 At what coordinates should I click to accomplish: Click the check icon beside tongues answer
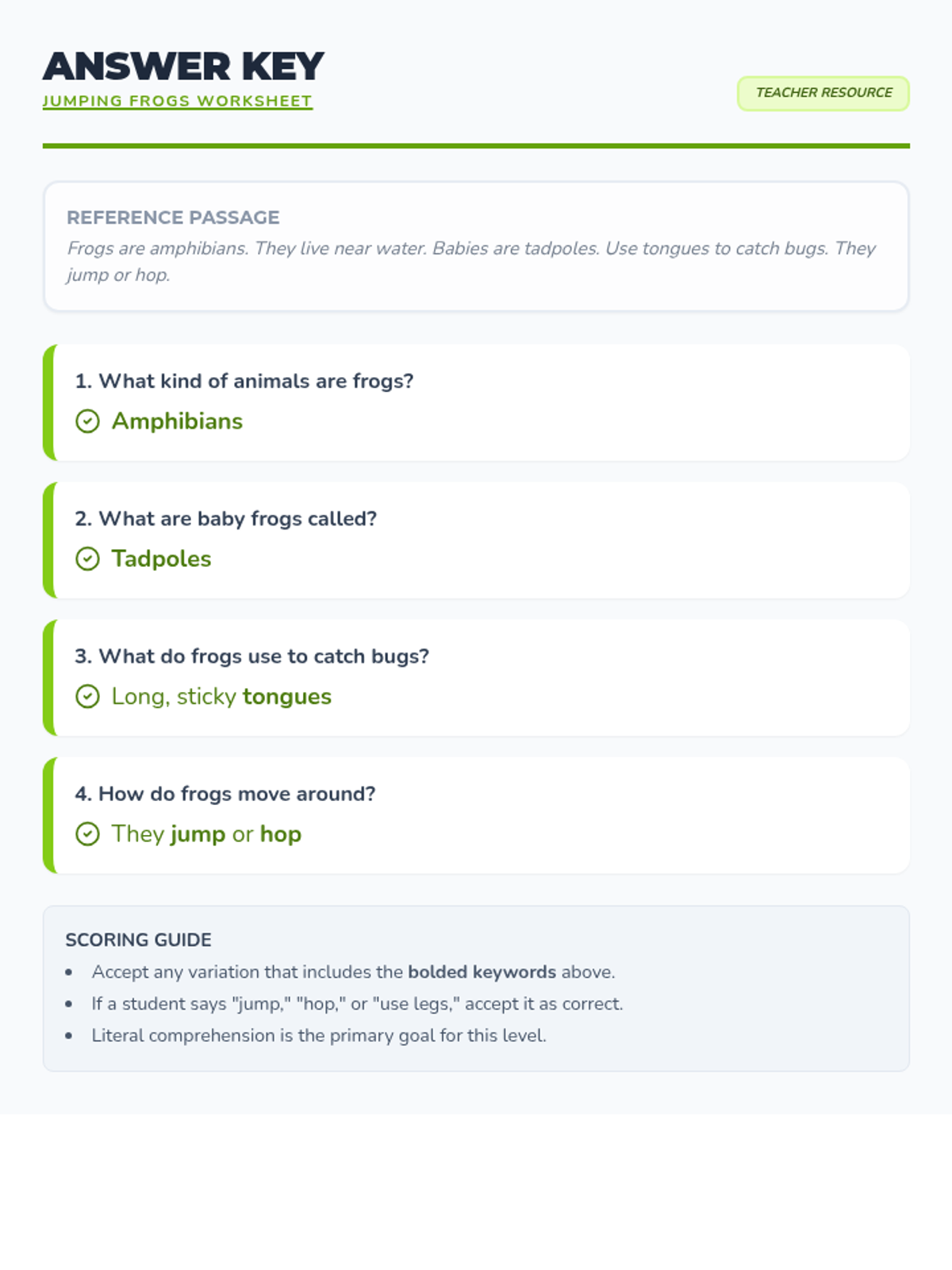click(x=87, y=696)
